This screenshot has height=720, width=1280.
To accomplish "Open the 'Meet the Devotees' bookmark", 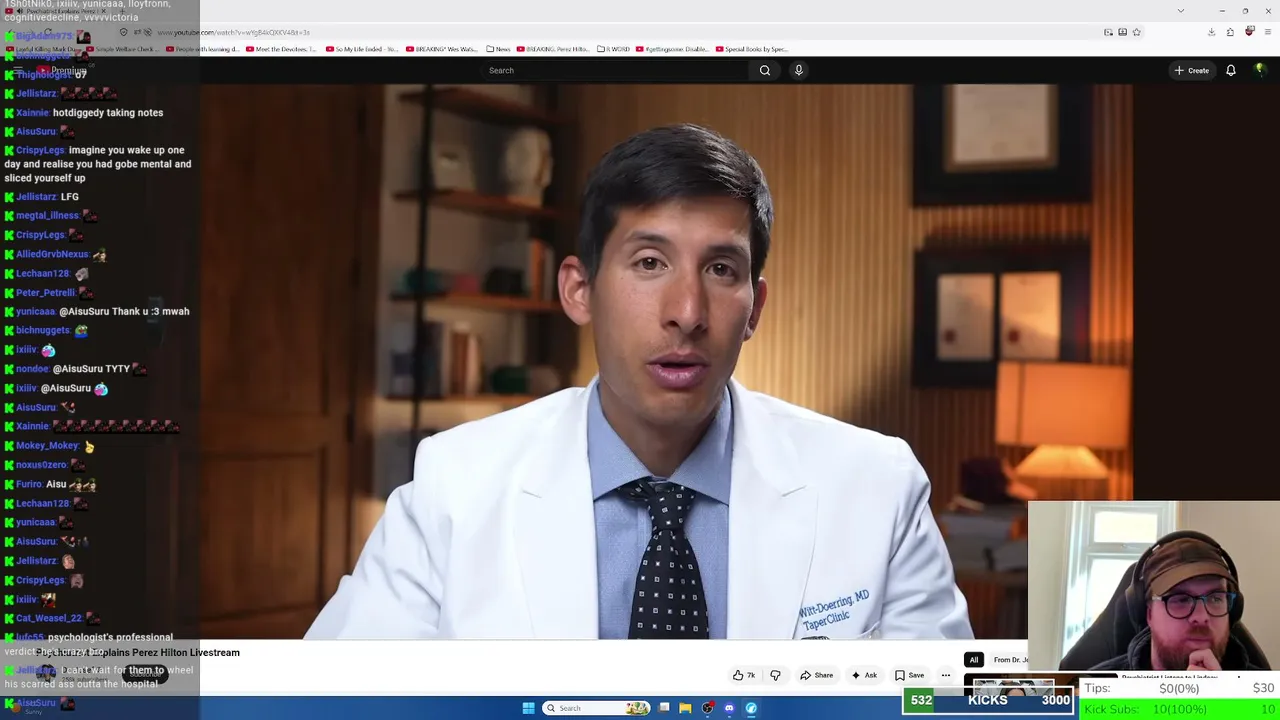I will pos(281,49).
